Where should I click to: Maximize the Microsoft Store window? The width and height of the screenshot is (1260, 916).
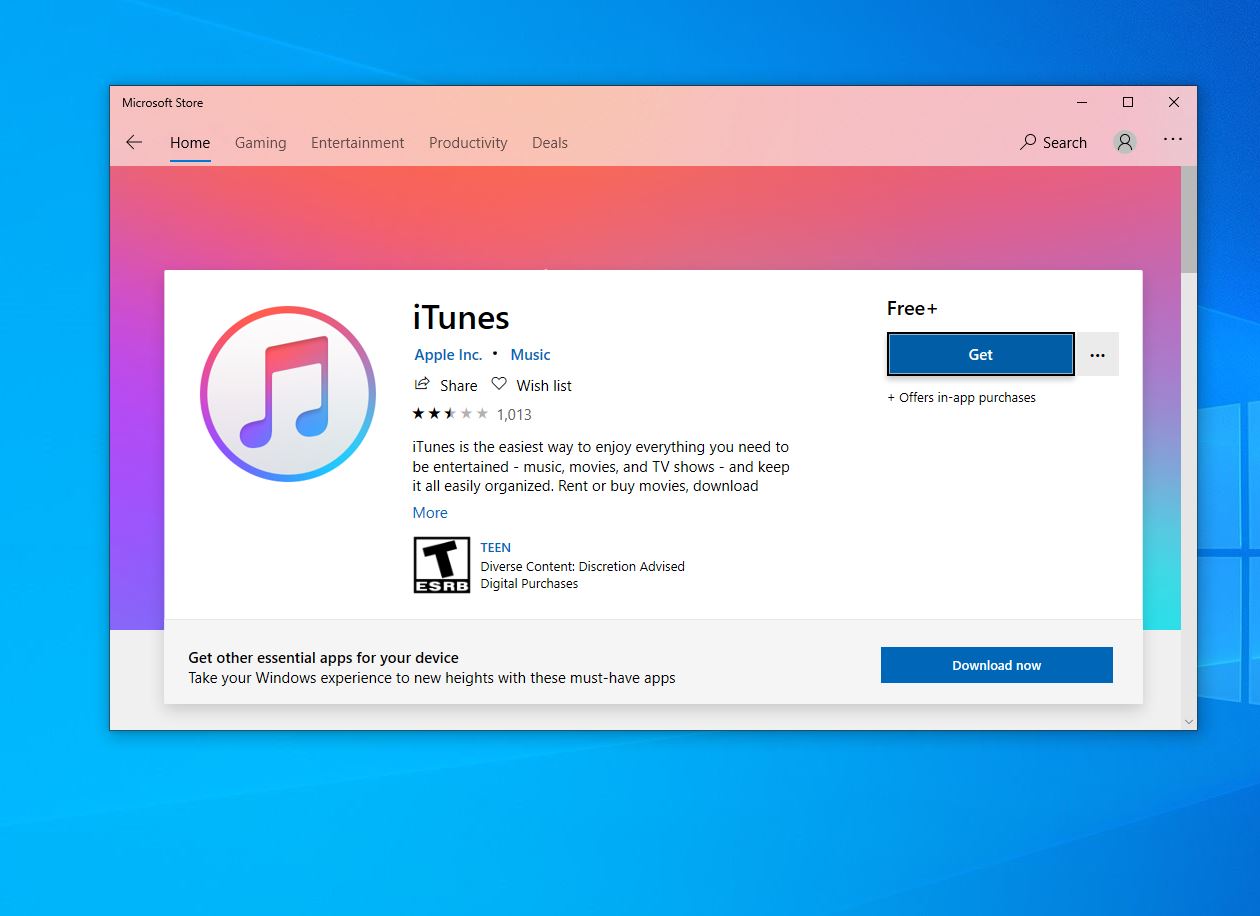[1128, 103]
